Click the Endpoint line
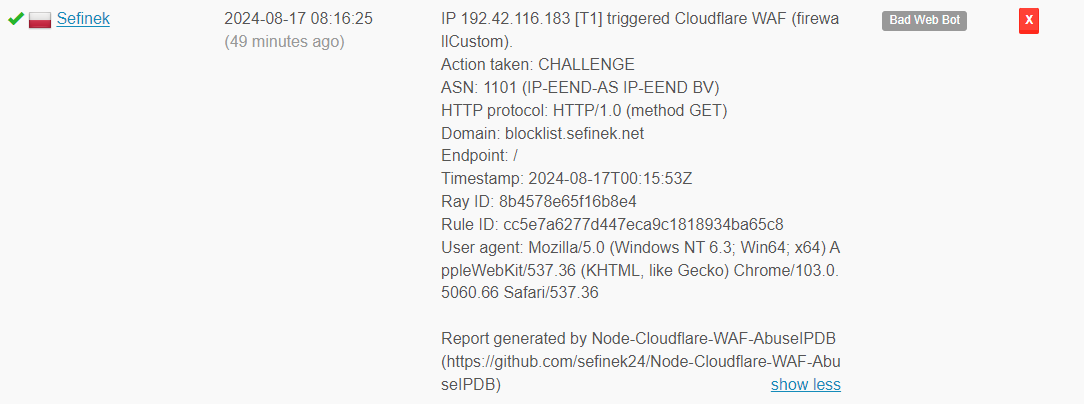The width and height of the screenshot is (1086, 404). point(479,156)
